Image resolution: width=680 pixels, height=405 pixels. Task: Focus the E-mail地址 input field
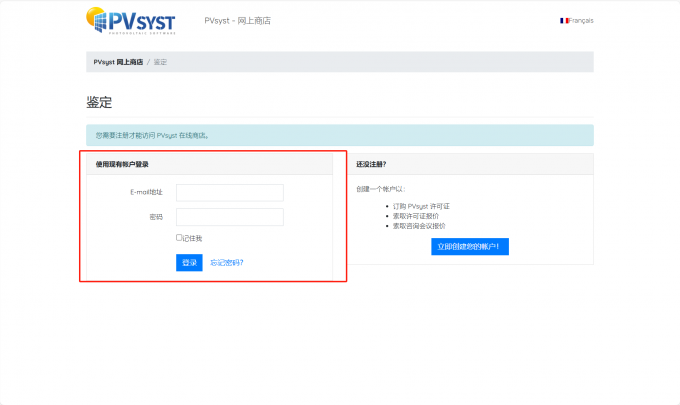click(230, 193)
